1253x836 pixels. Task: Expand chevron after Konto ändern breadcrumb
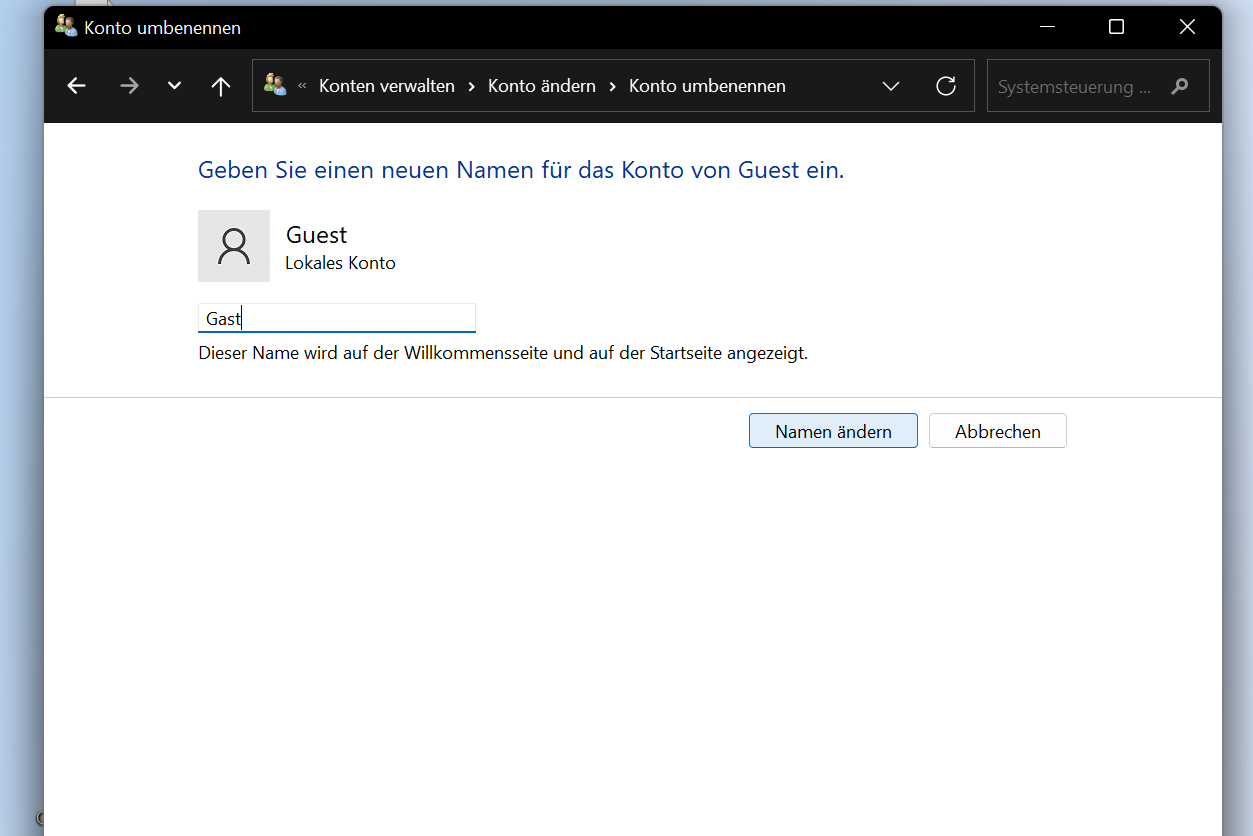click(612, 86)
